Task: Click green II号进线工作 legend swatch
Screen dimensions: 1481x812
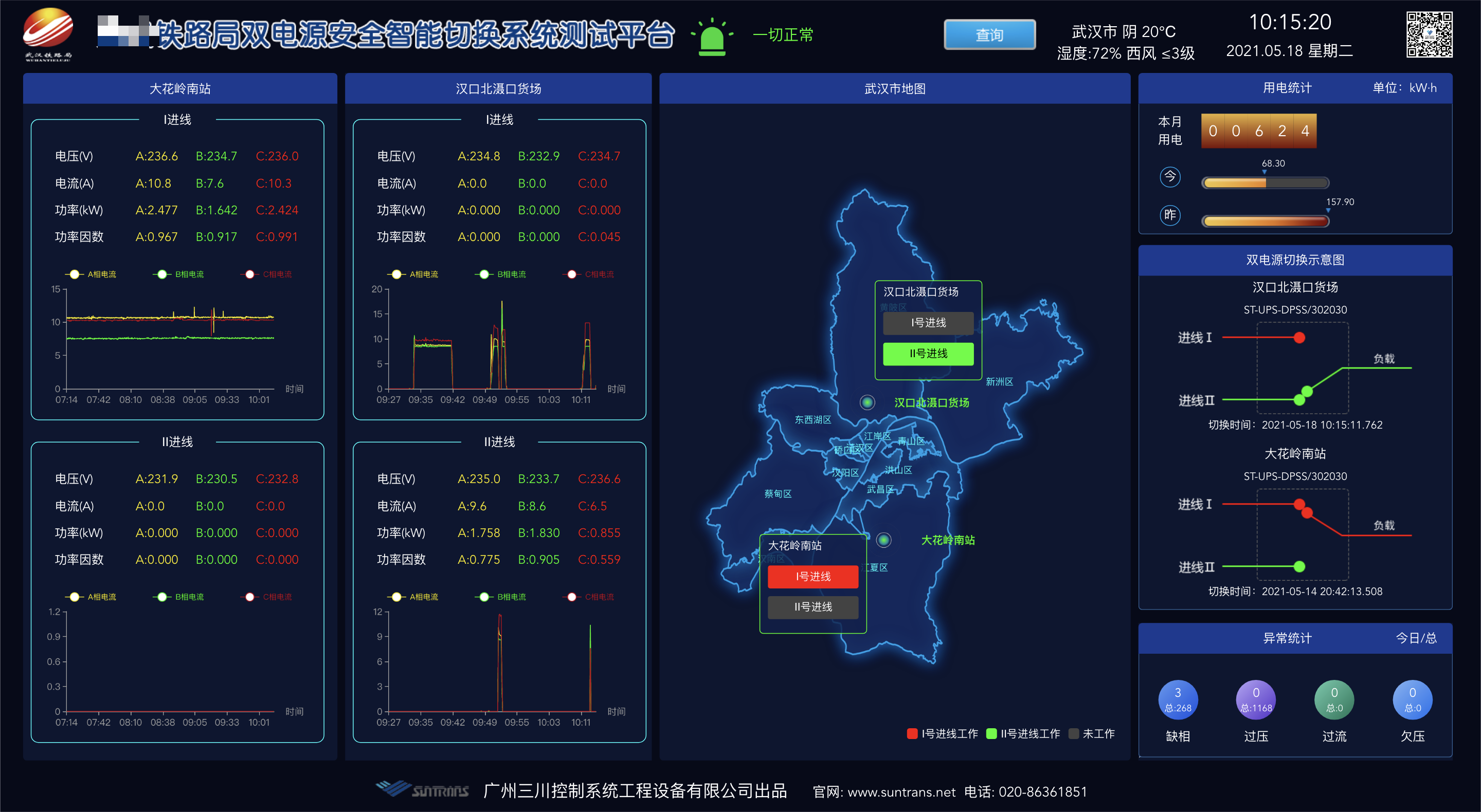Action: point(991,734)
